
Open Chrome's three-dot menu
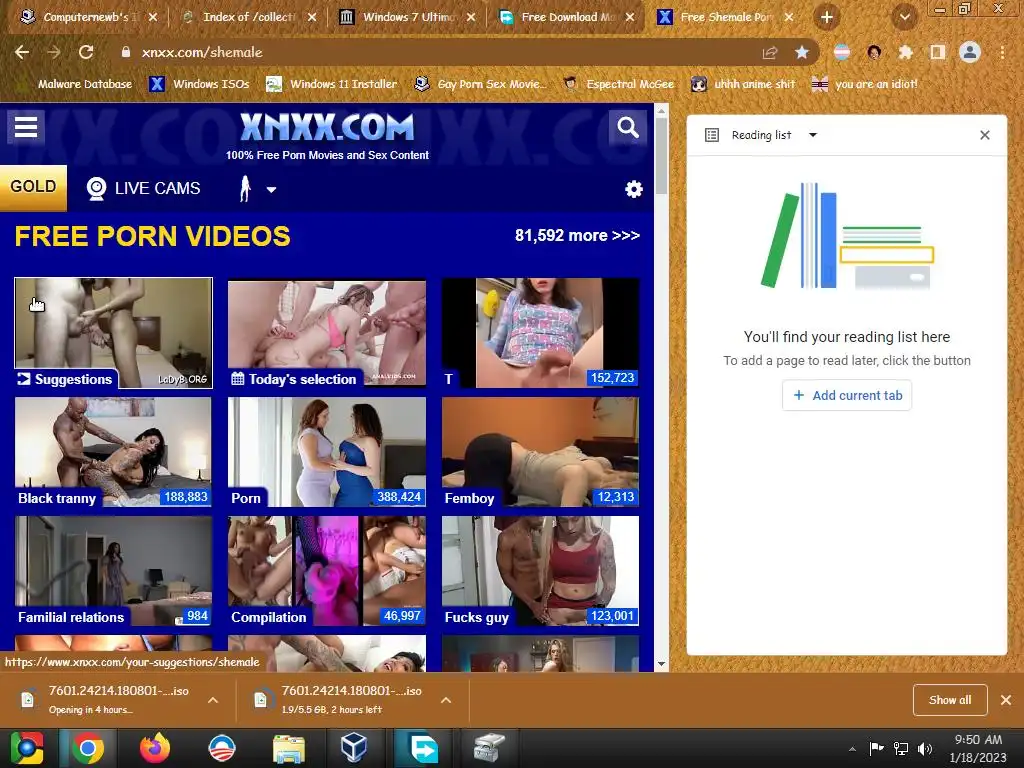(x=1002, y=52)
